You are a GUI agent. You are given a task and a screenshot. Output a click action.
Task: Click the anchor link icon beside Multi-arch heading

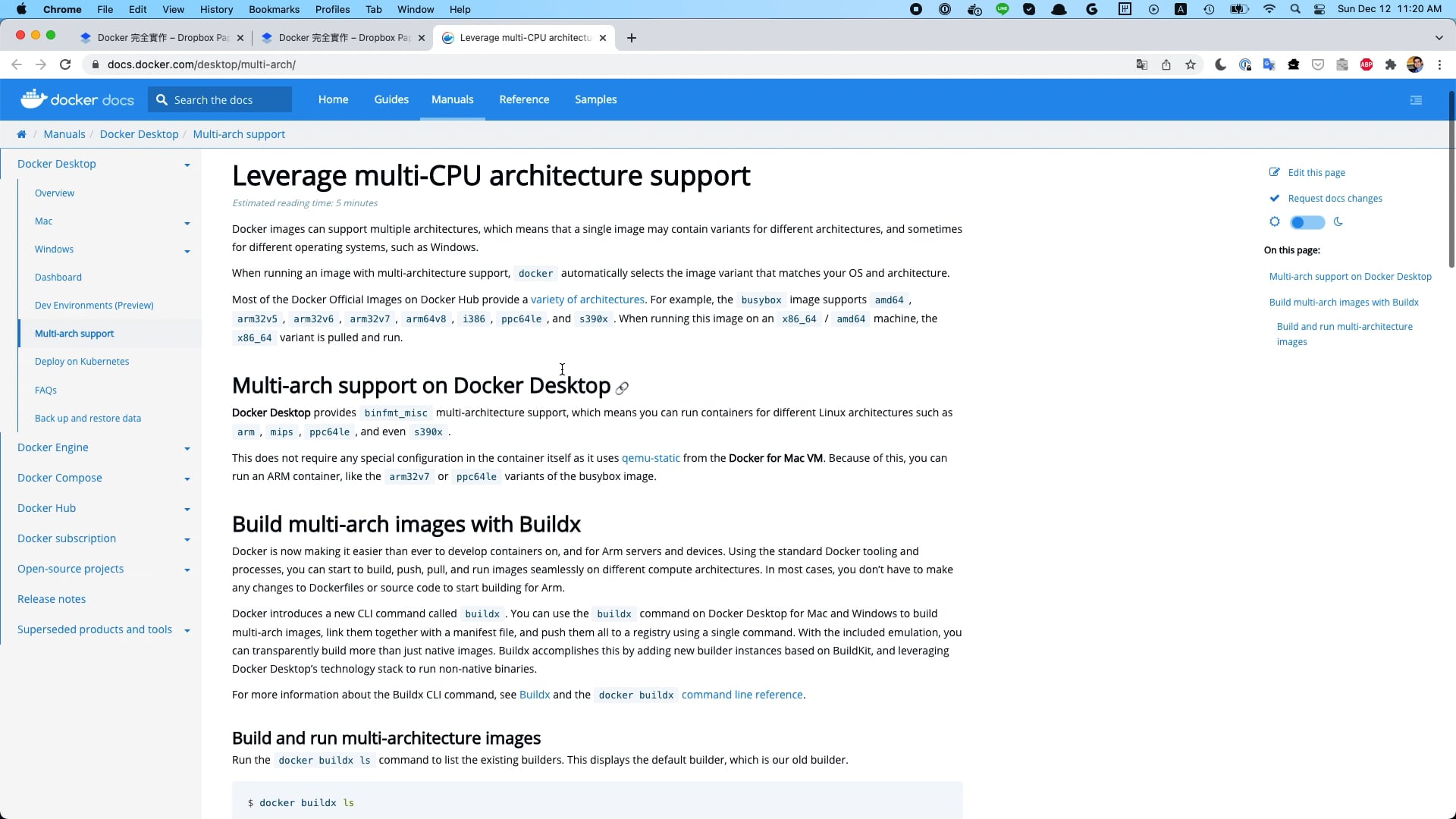coord(622,388)
